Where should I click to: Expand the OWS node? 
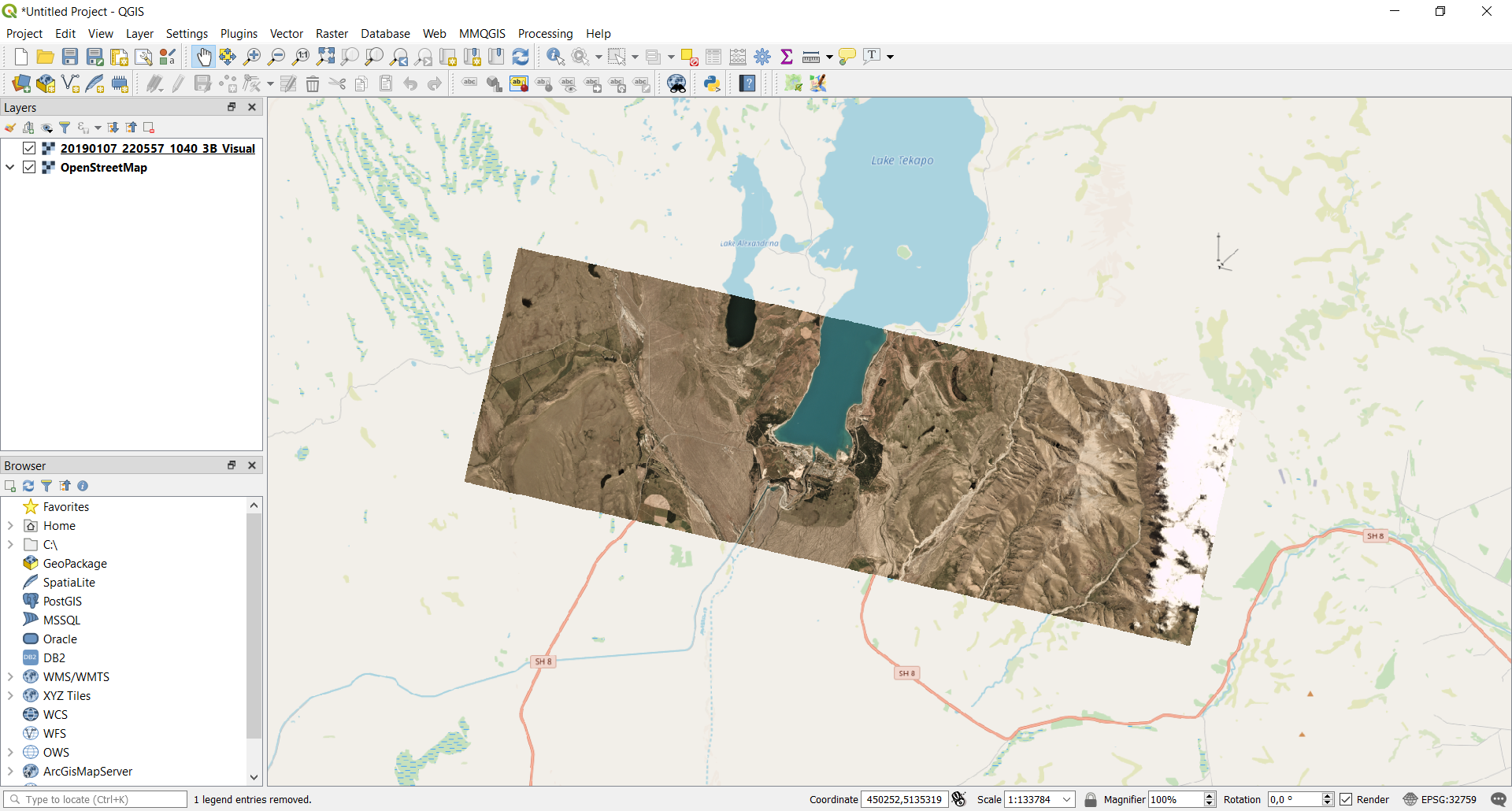pos(10,752)
